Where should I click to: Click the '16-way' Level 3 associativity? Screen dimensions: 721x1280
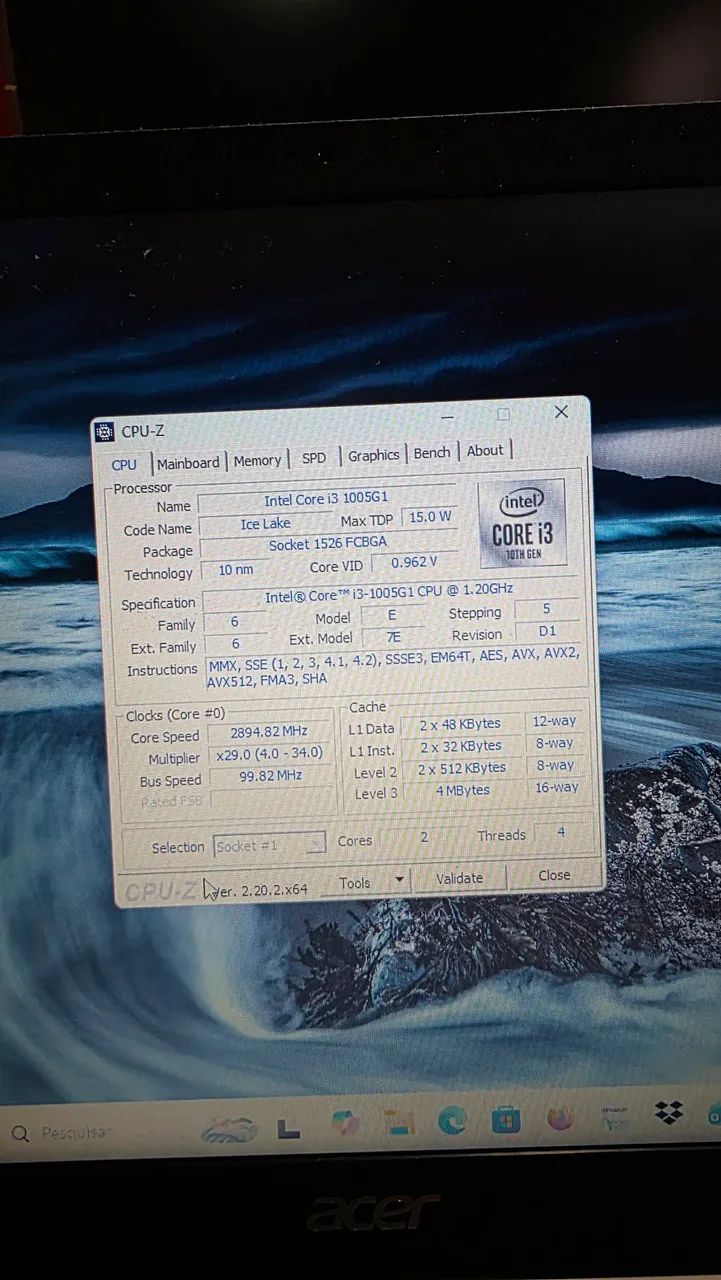coord(556,787)
